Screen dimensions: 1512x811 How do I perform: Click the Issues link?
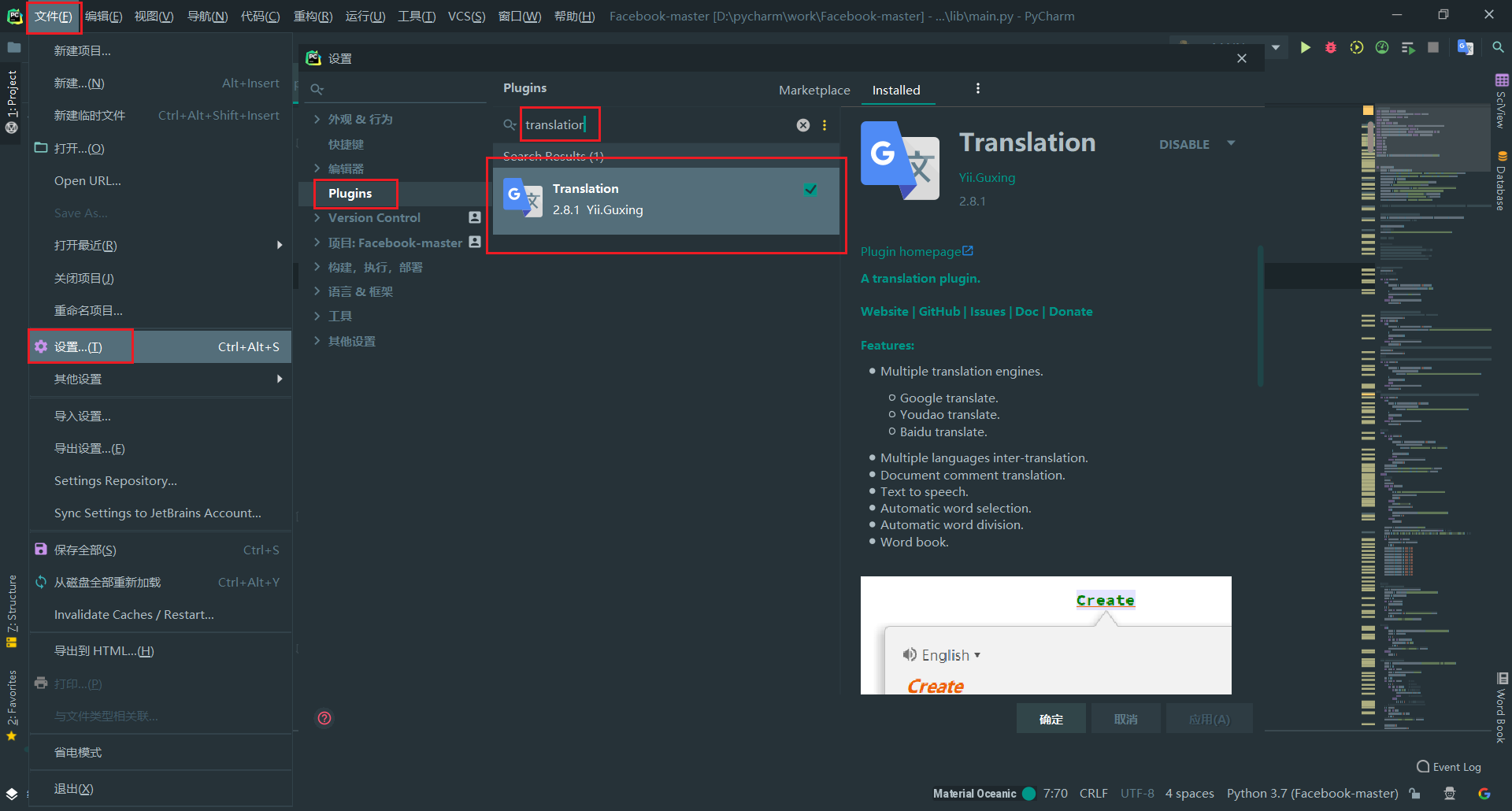pos(988,312)
